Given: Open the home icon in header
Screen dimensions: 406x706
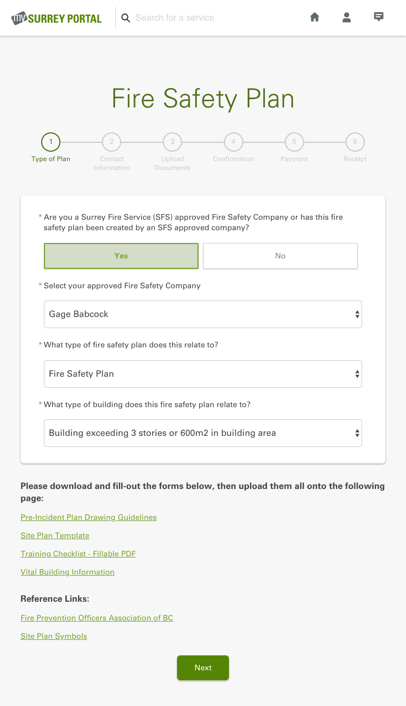Looking at the screenshot, I should 315,17.
